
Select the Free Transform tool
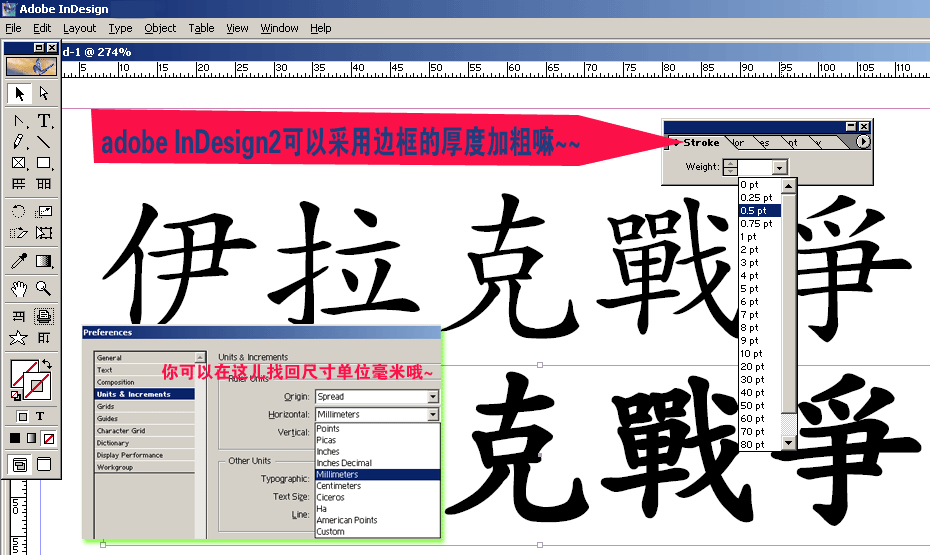pos(44,232)
